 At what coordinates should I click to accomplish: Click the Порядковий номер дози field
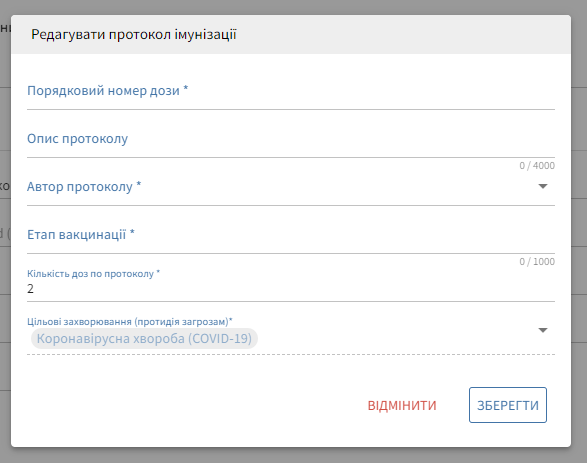point(291,91)
